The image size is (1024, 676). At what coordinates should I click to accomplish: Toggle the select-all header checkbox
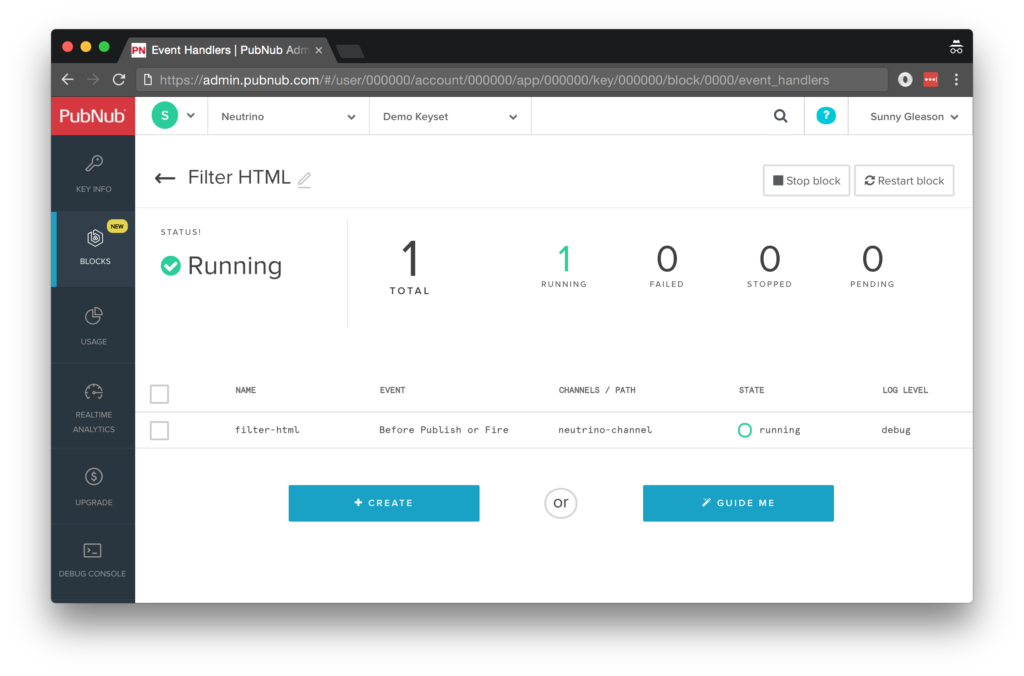coord(159,394)
